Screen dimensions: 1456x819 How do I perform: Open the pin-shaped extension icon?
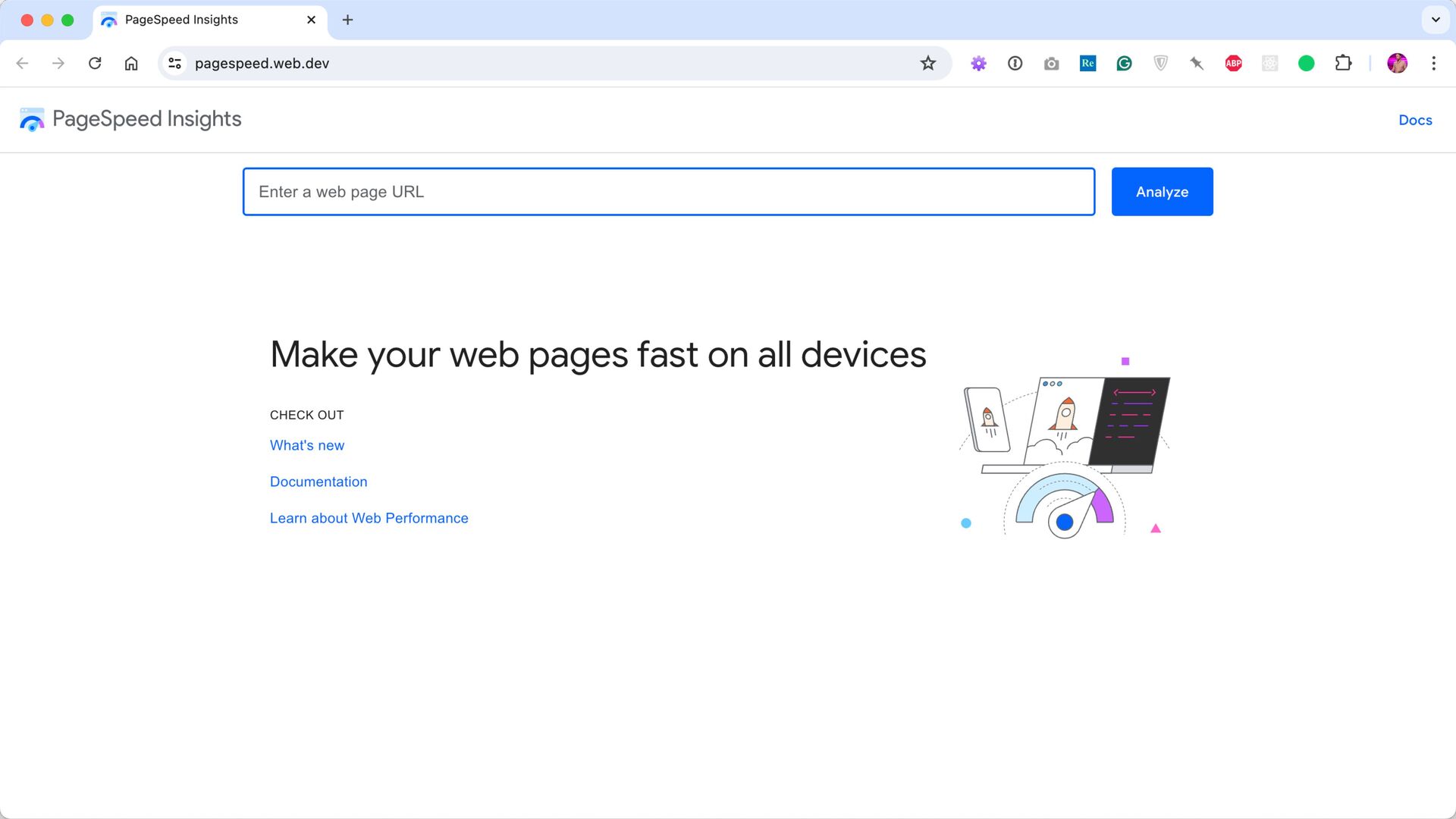1197,64
